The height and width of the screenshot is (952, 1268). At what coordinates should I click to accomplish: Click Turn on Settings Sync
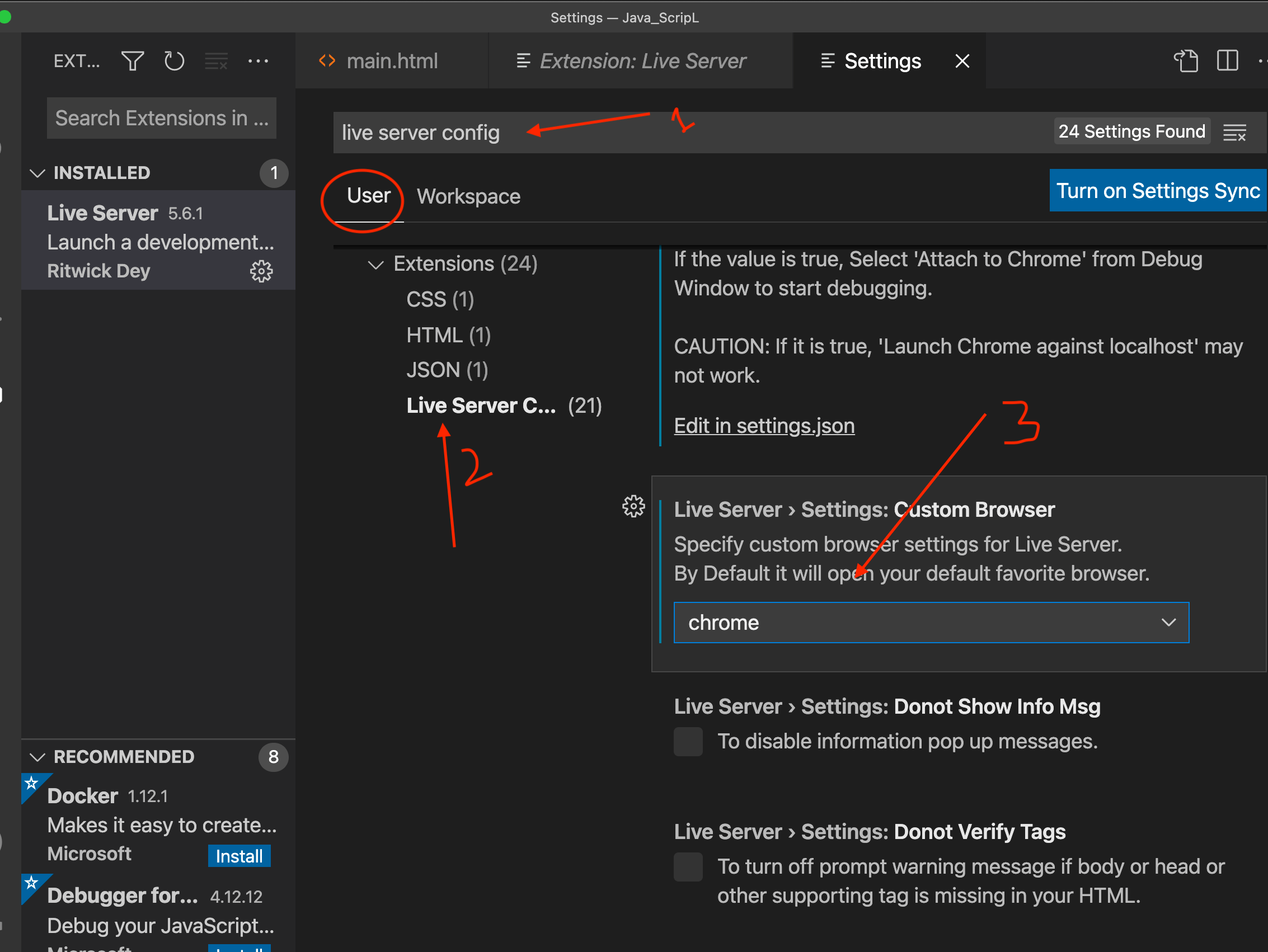pos(1157,190)
